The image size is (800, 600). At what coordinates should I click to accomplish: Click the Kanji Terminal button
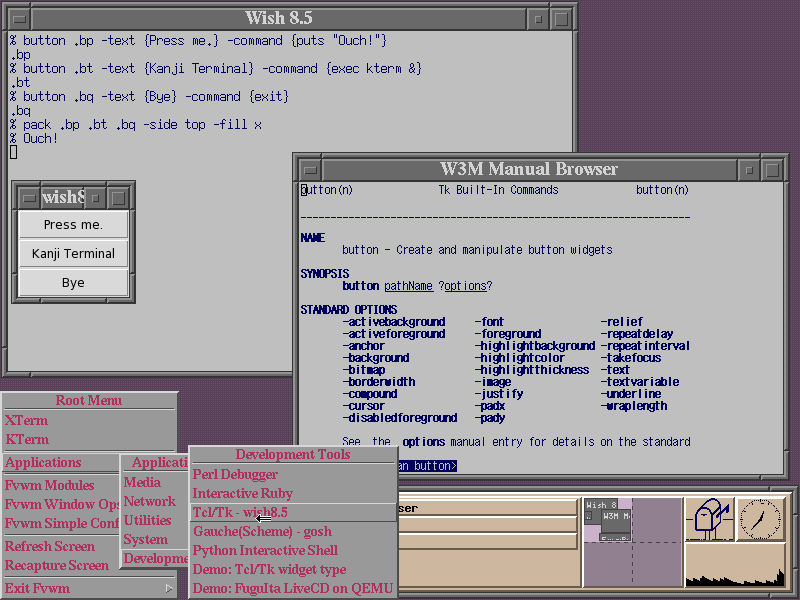click(73, 254)
